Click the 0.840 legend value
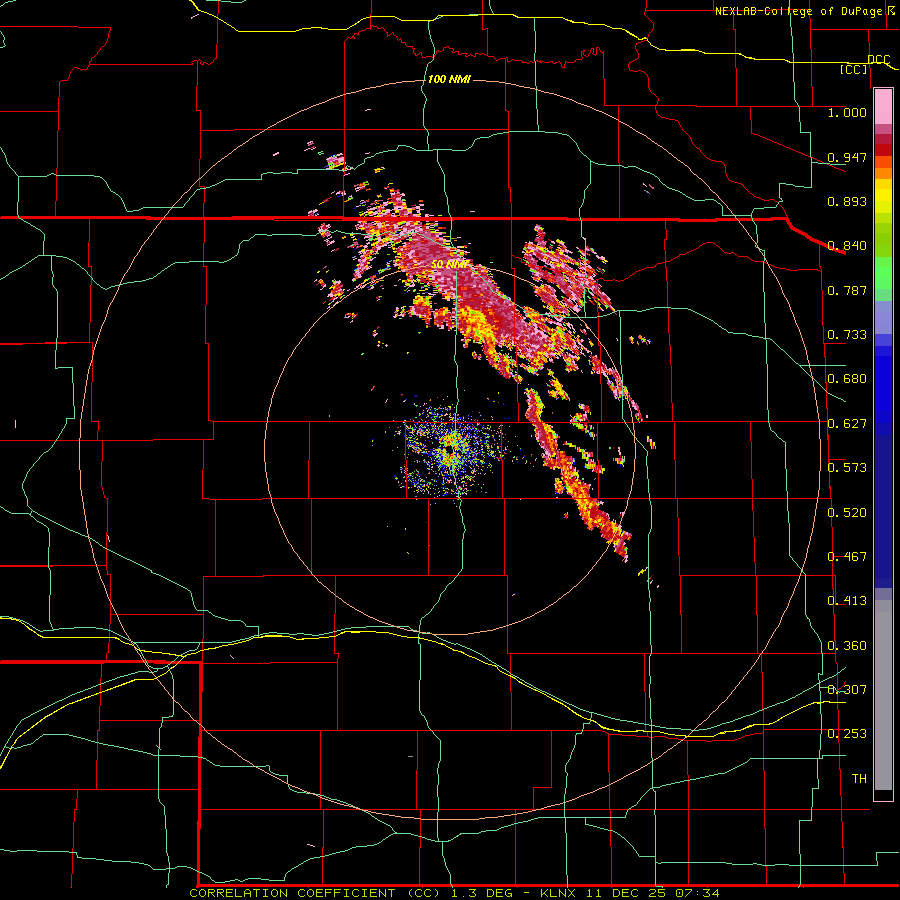900x900 pixels. point(847,245)
